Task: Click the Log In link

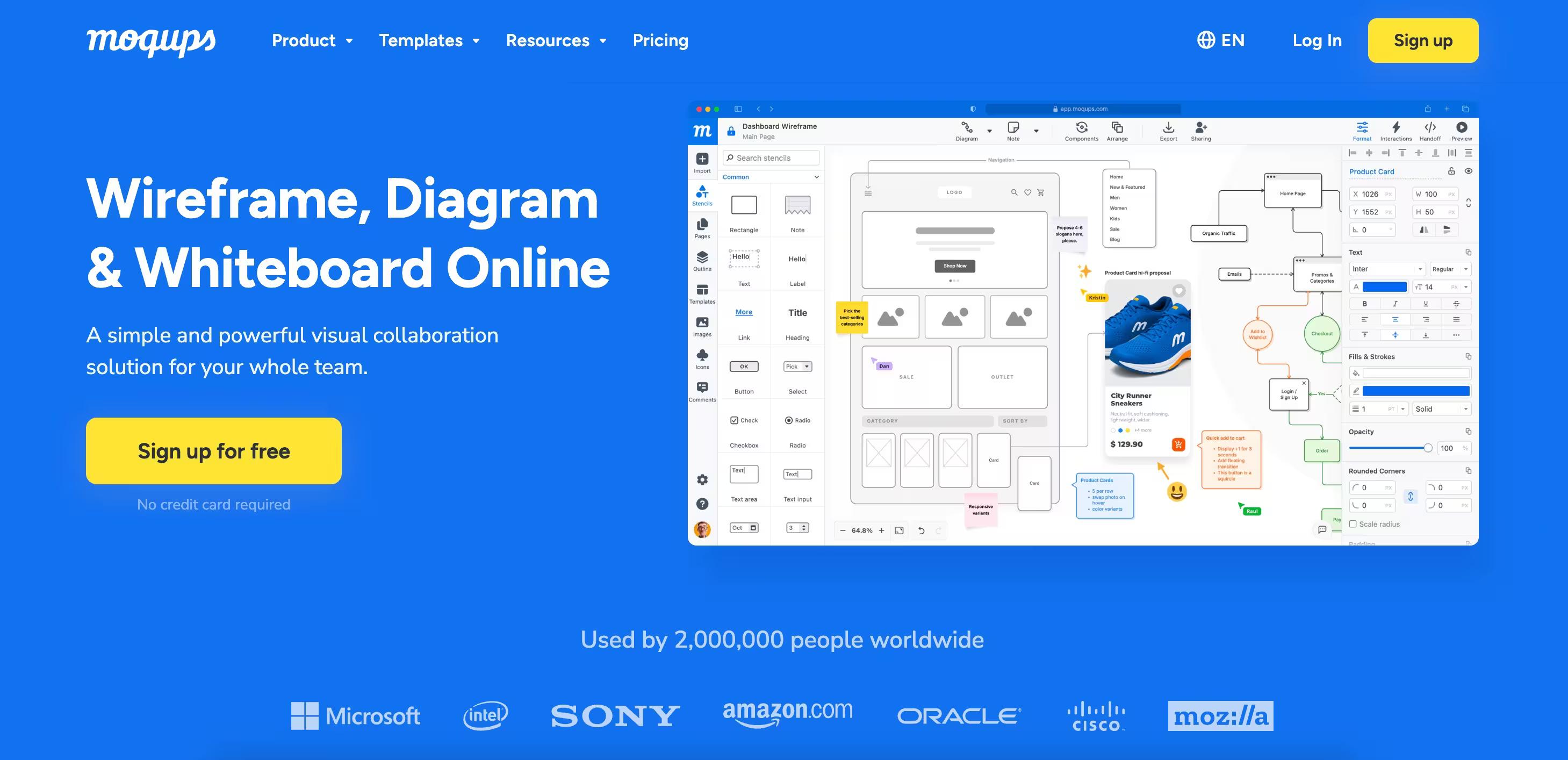Action: [x=1317, y=40]
